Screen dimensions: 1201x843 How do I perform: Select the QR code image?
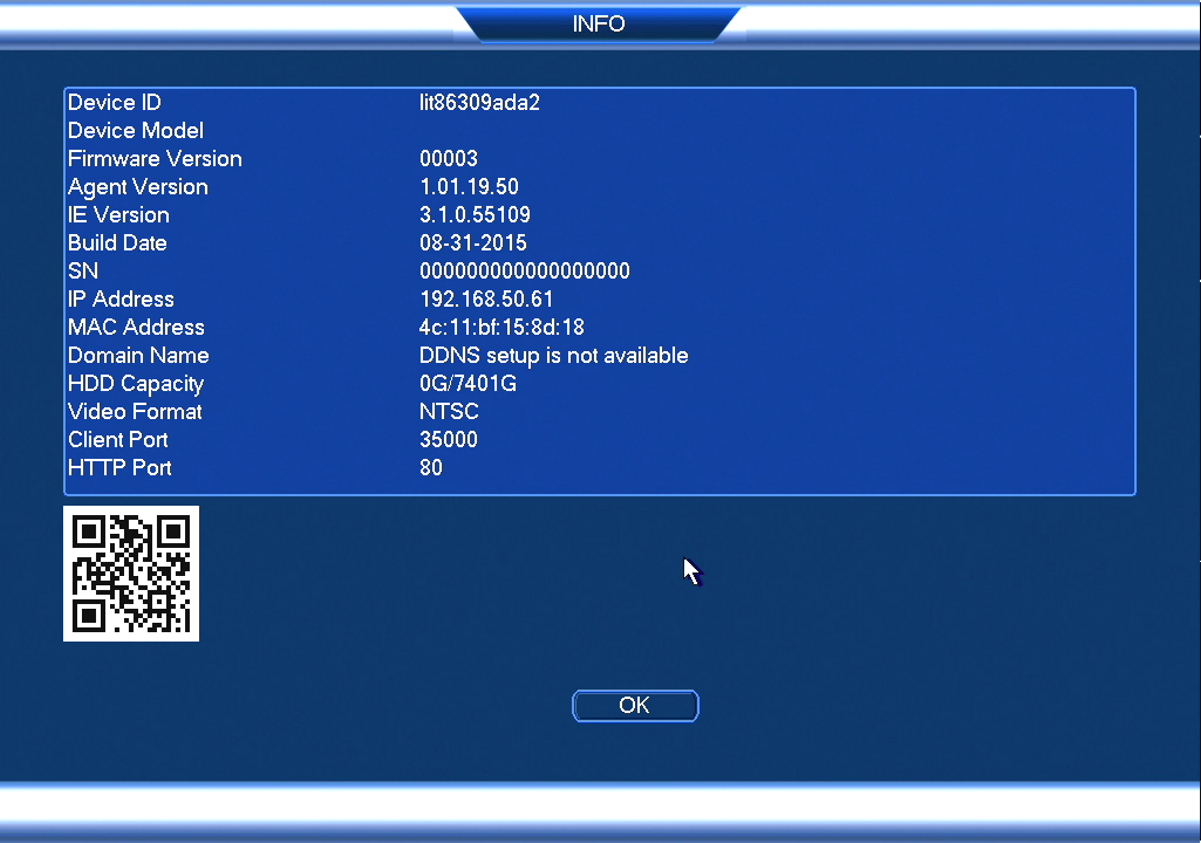tap(131, 573)
